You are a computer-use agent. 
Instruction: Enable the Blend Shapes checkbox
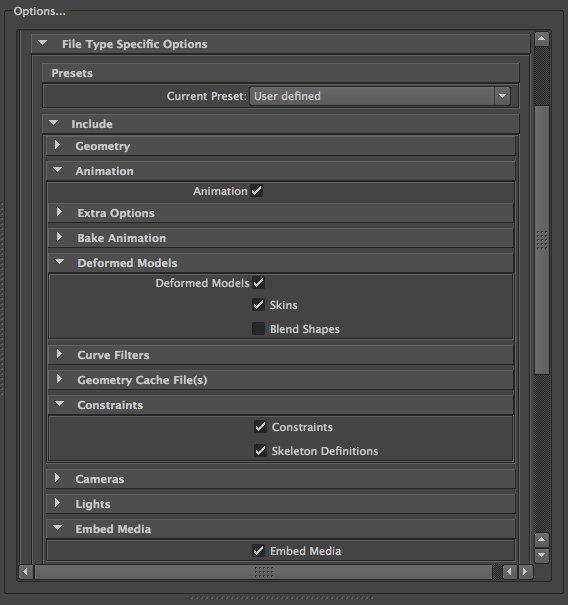pyautogui.click(x=259, y=329)
